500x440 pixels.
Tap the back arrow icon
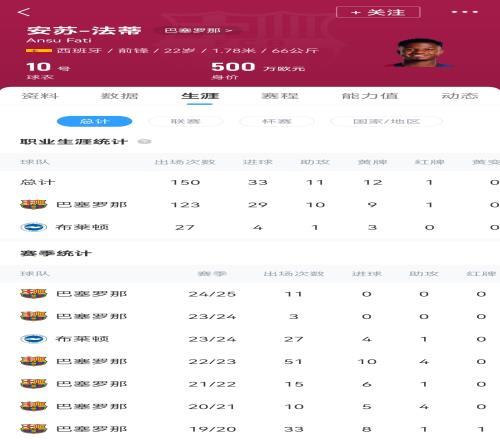(24, 12)
